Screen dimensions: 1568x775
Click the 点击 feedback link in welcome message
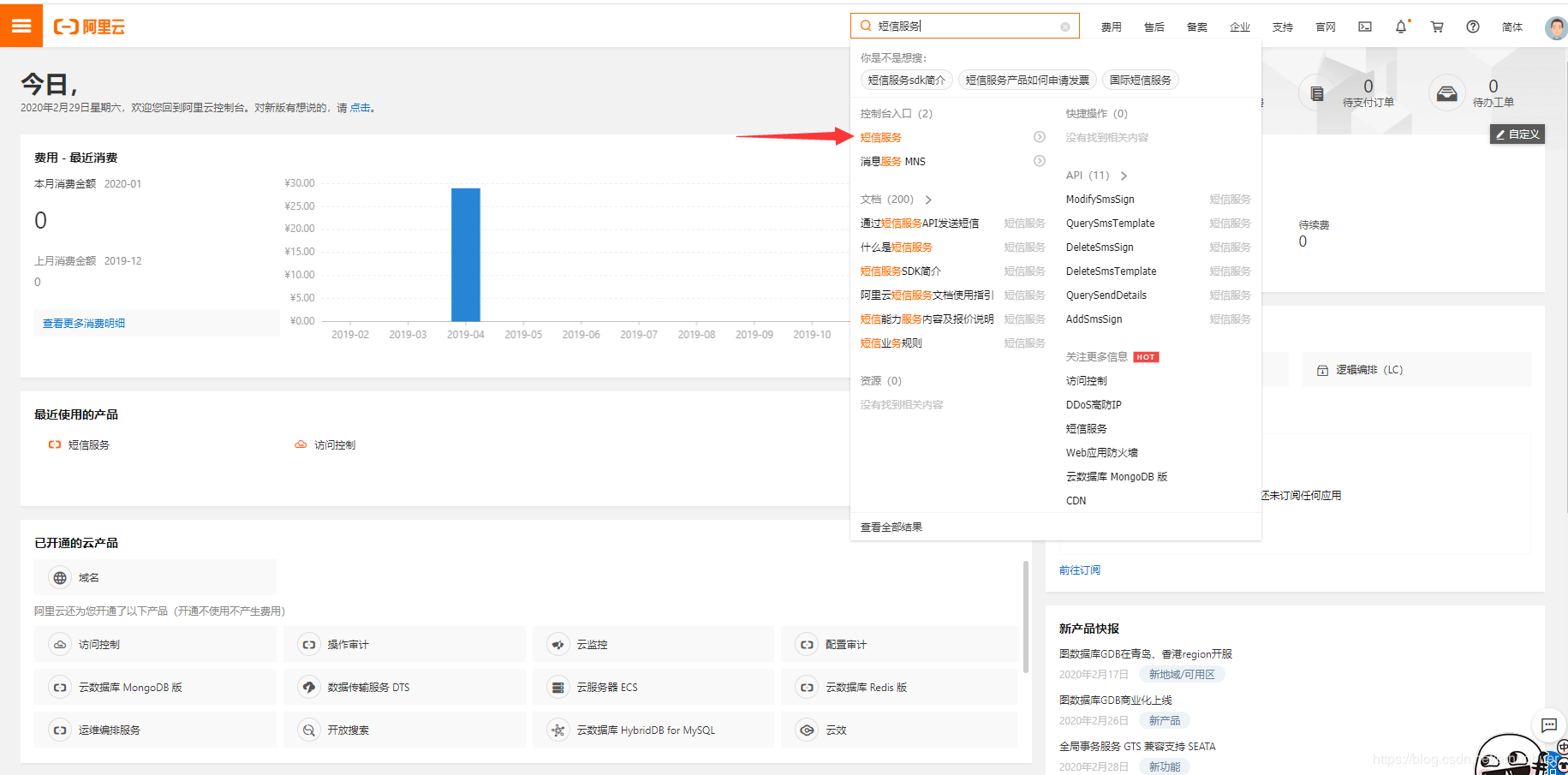pos(361,108)
